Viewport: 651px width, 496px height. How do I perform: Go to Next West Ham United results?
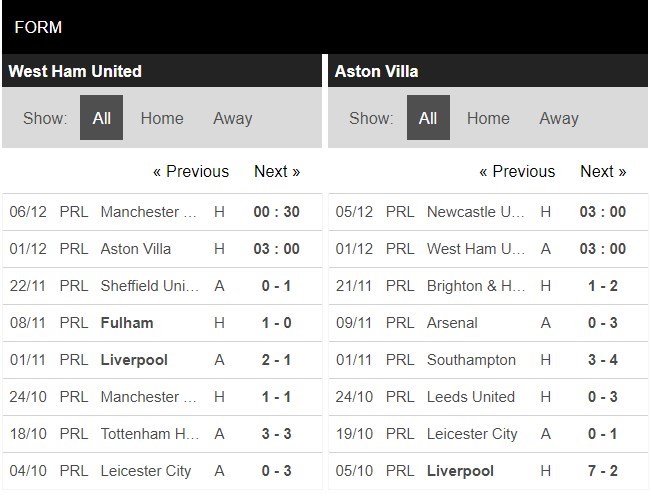click(x=277, y=171)
